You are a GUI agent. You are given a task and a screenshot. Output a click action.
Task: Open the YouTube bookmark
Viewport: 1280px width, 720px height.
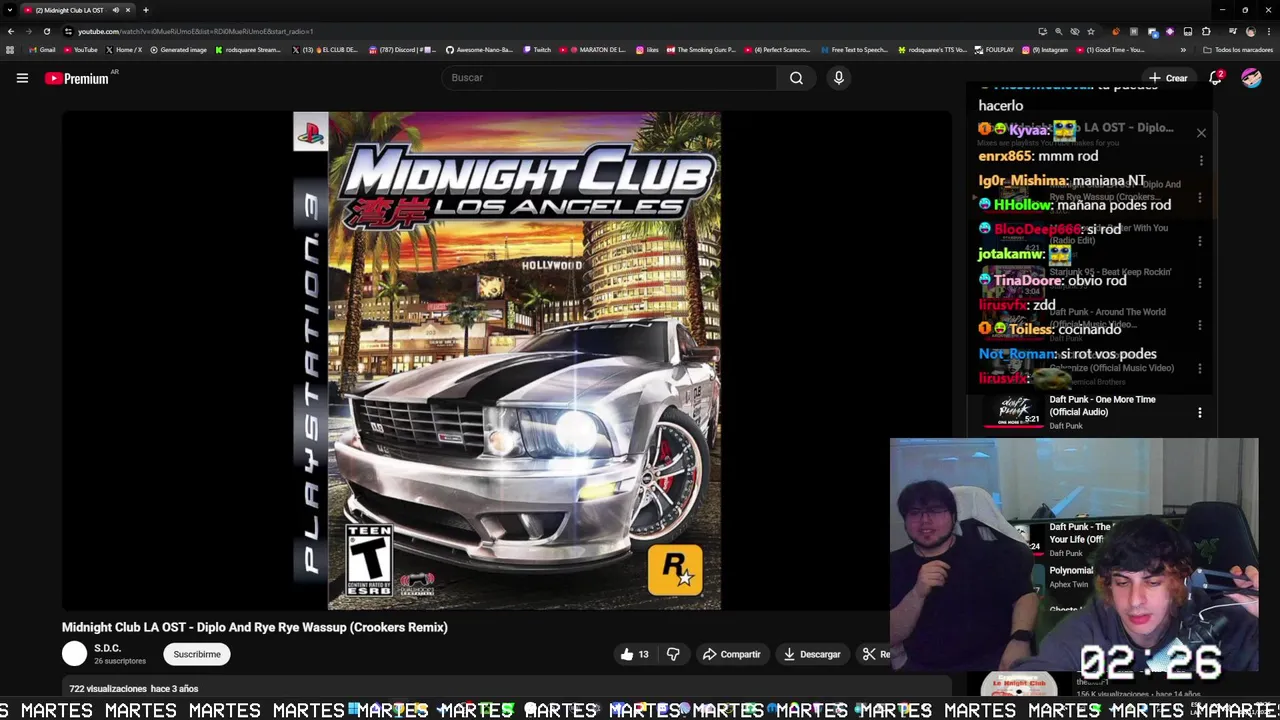pyautogui.click(x=80, y=50)
